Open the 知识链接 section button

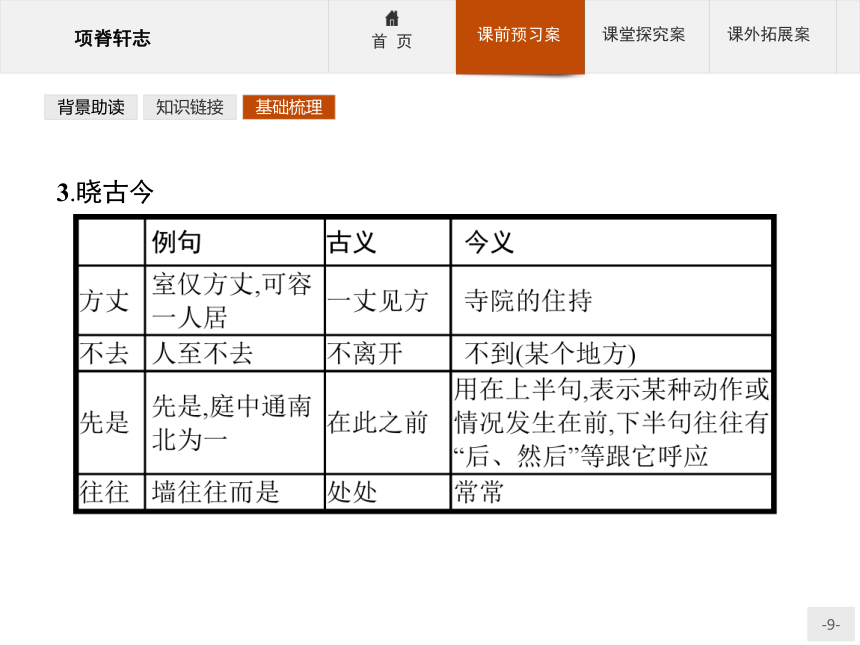click(190, 107)
